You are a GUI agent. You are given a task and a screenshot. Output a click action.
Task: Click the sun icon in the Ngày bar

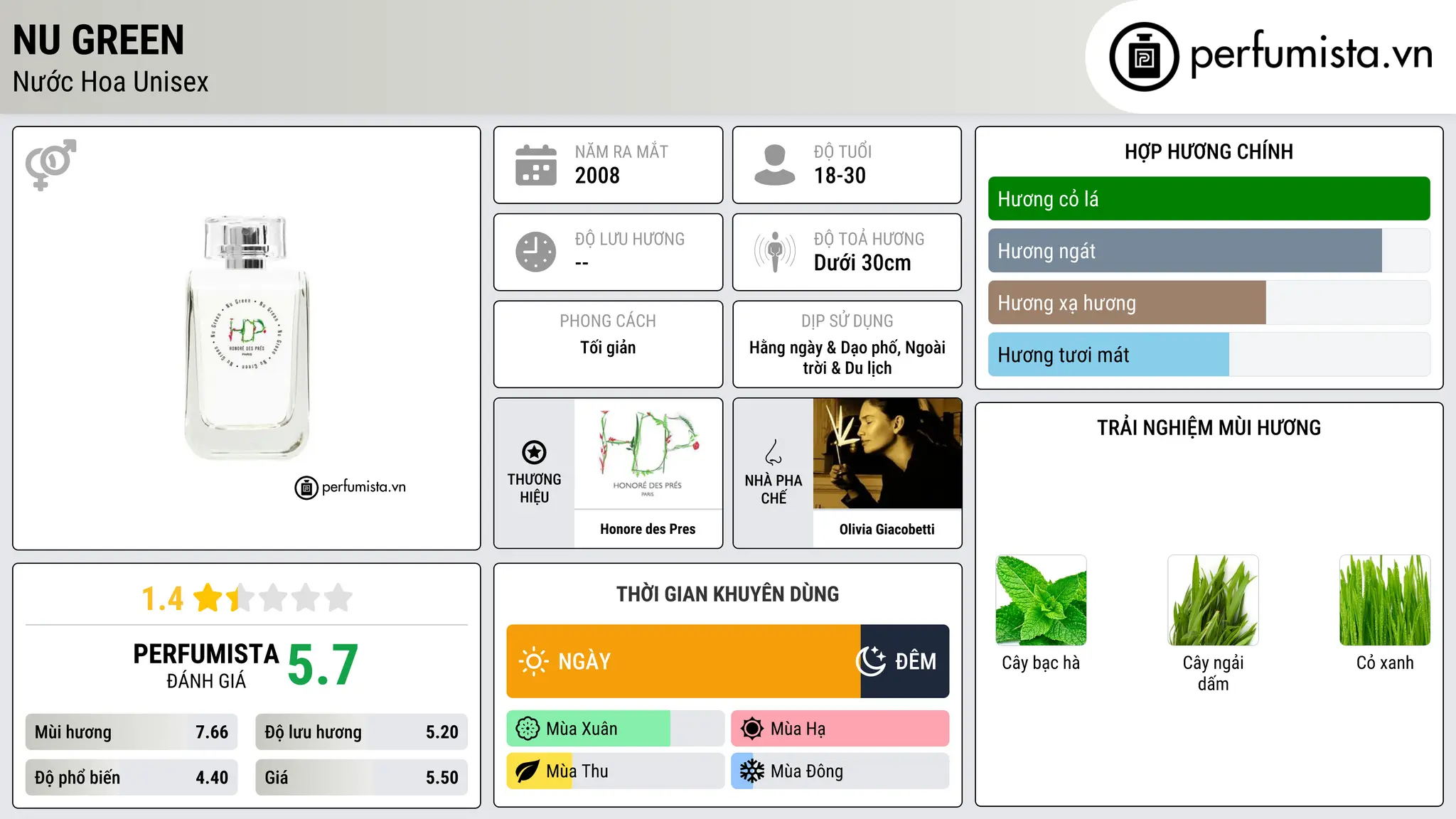point(534,661)
